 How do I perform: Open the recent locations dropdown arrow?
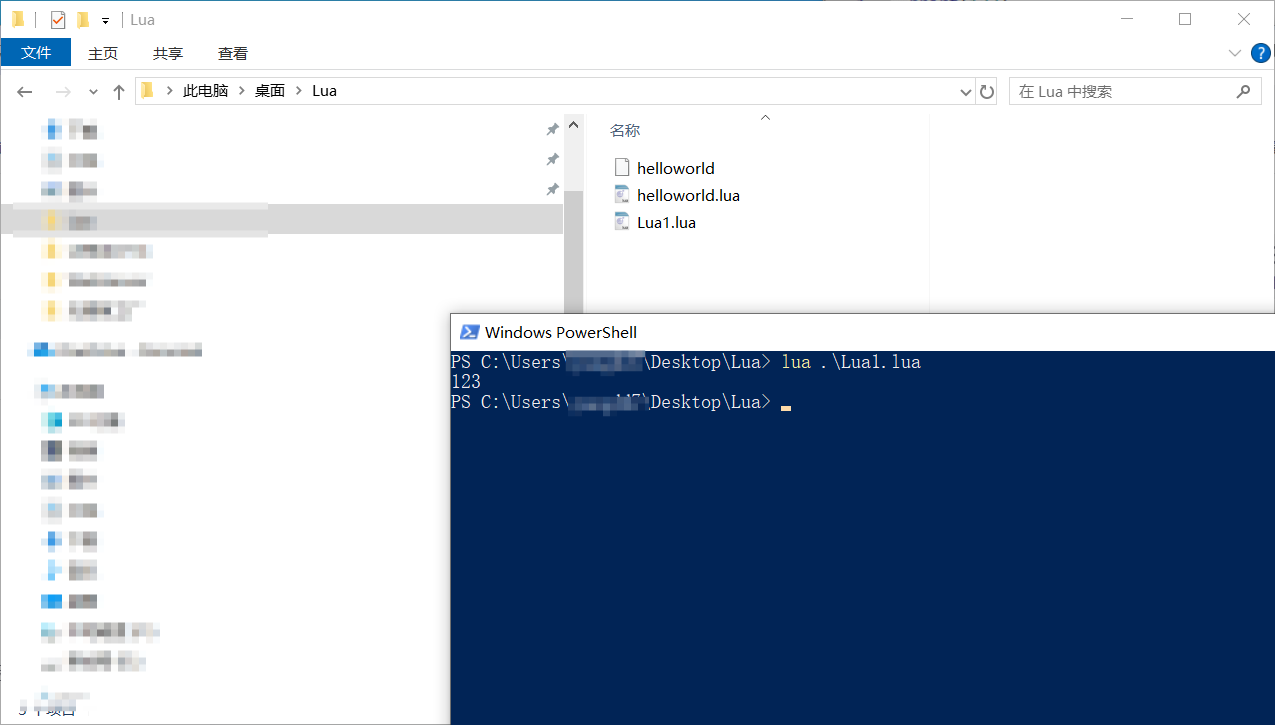(x=94, y=92)
